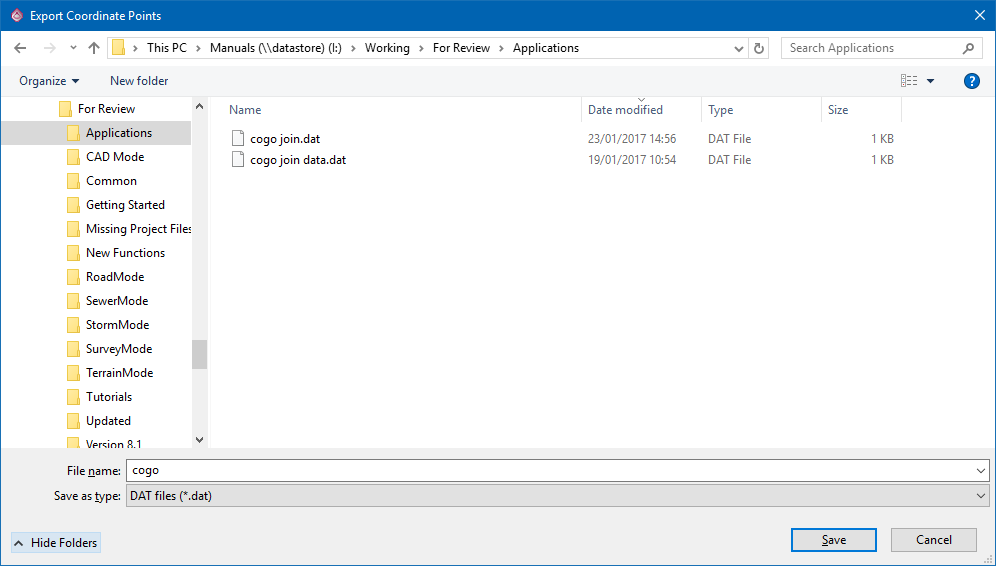Show more view options dropdown arrow
This screenshot has width=996, height=566.
931,81
